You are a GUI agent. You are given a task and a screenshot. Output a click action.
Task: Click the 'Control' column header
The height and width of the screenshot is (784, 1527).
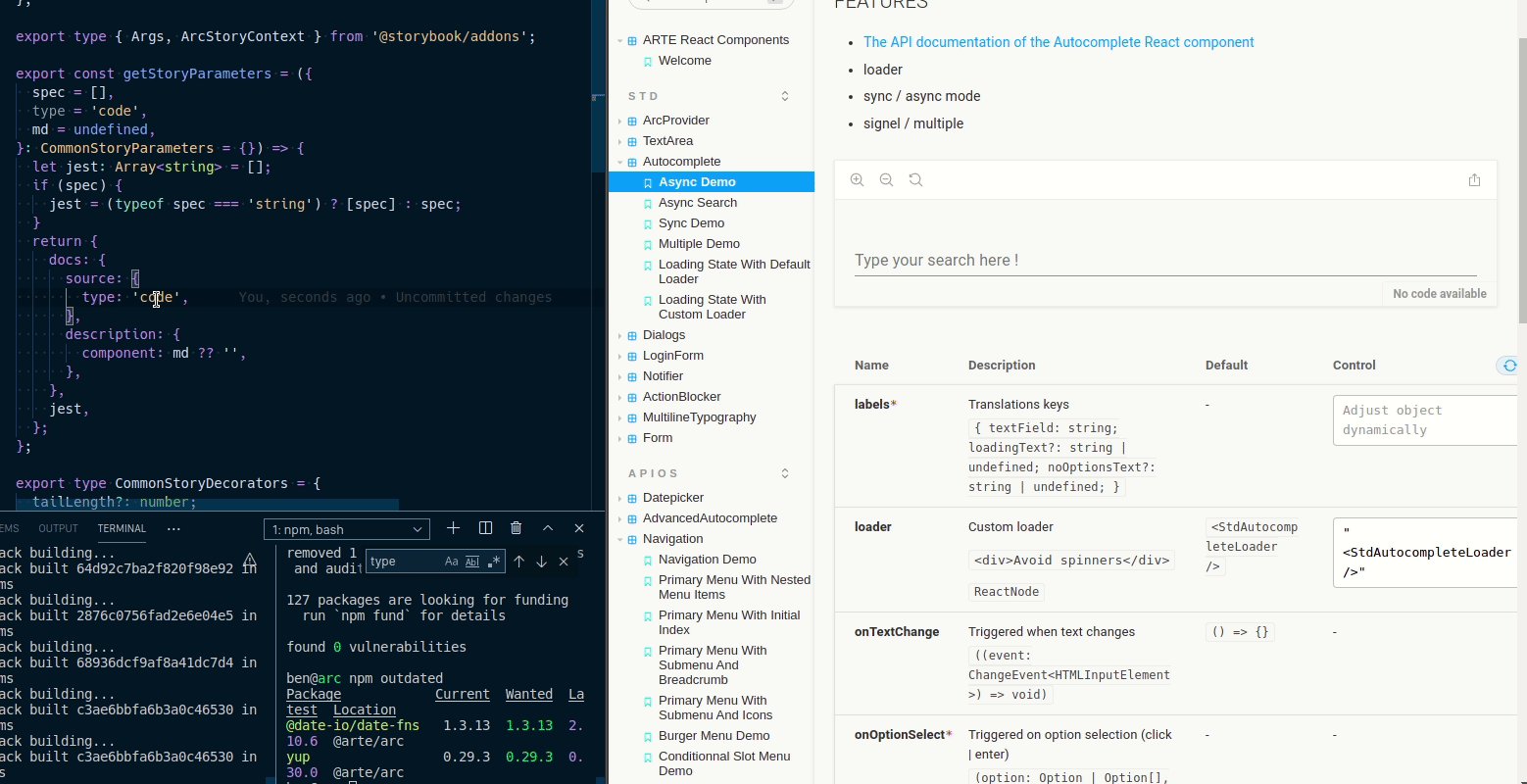[x=1355, y=366]
